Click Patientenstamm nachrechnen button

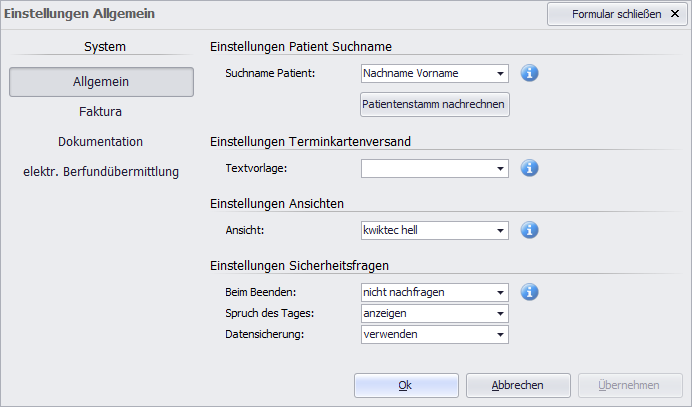point(435,104)
